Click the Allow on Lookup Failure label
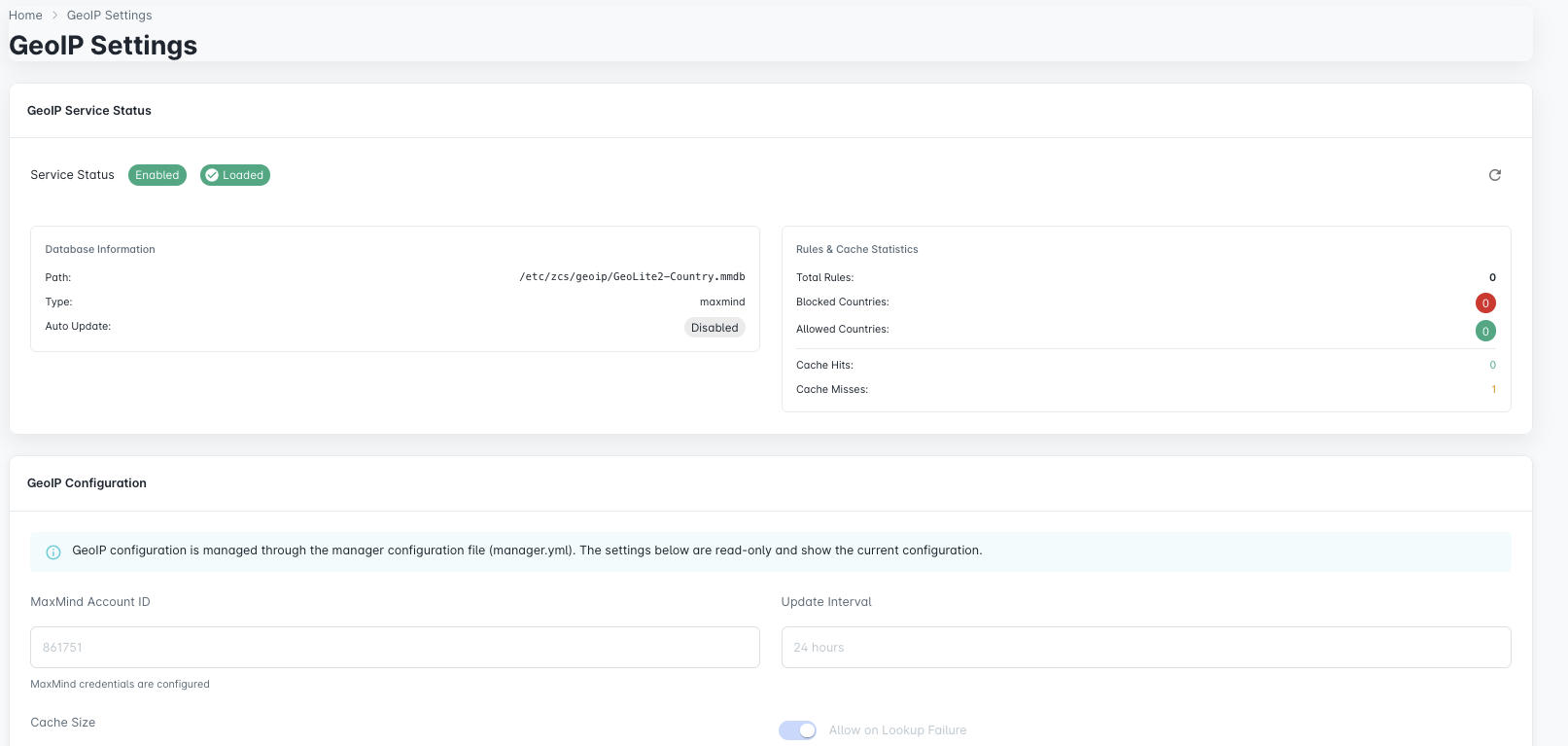Image resolution: width=1568 pixels, height=746 pixels. pos(897,730)
